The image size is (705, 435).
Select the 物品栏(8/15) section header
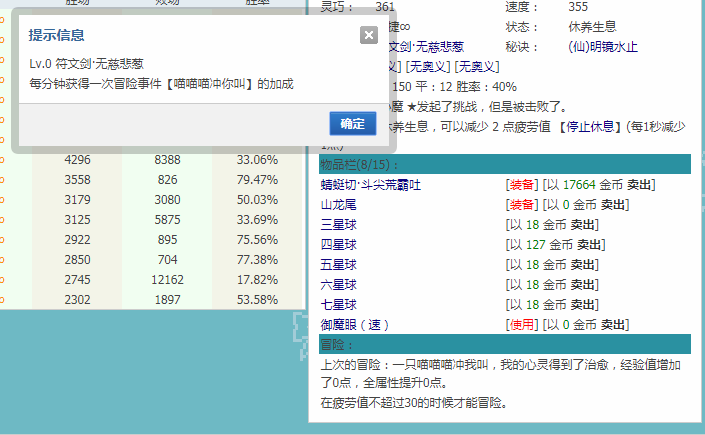pos(505,164)
